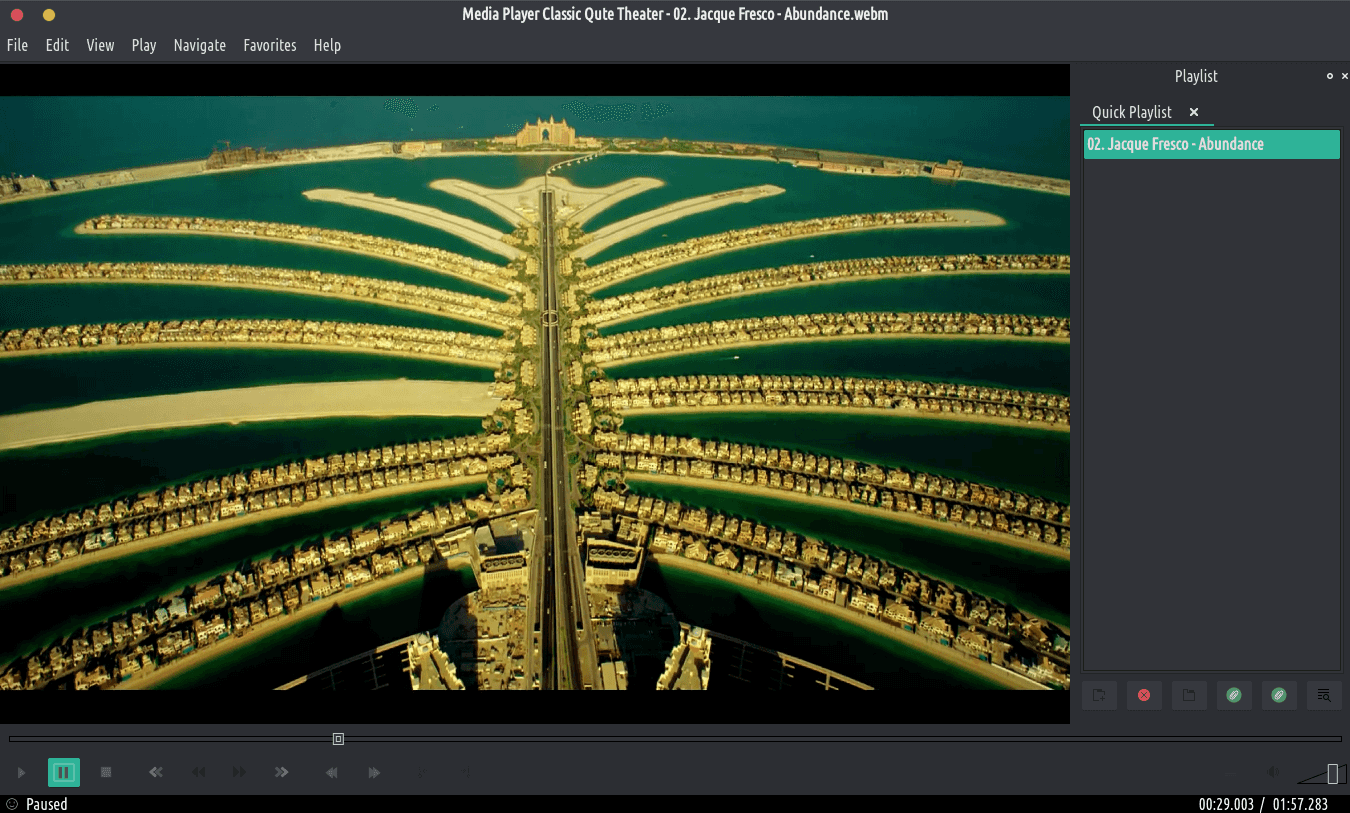Click the plain folder icon below the playlist
The width and height of the screenshot is (1350, 813).
click(1189, 695)
